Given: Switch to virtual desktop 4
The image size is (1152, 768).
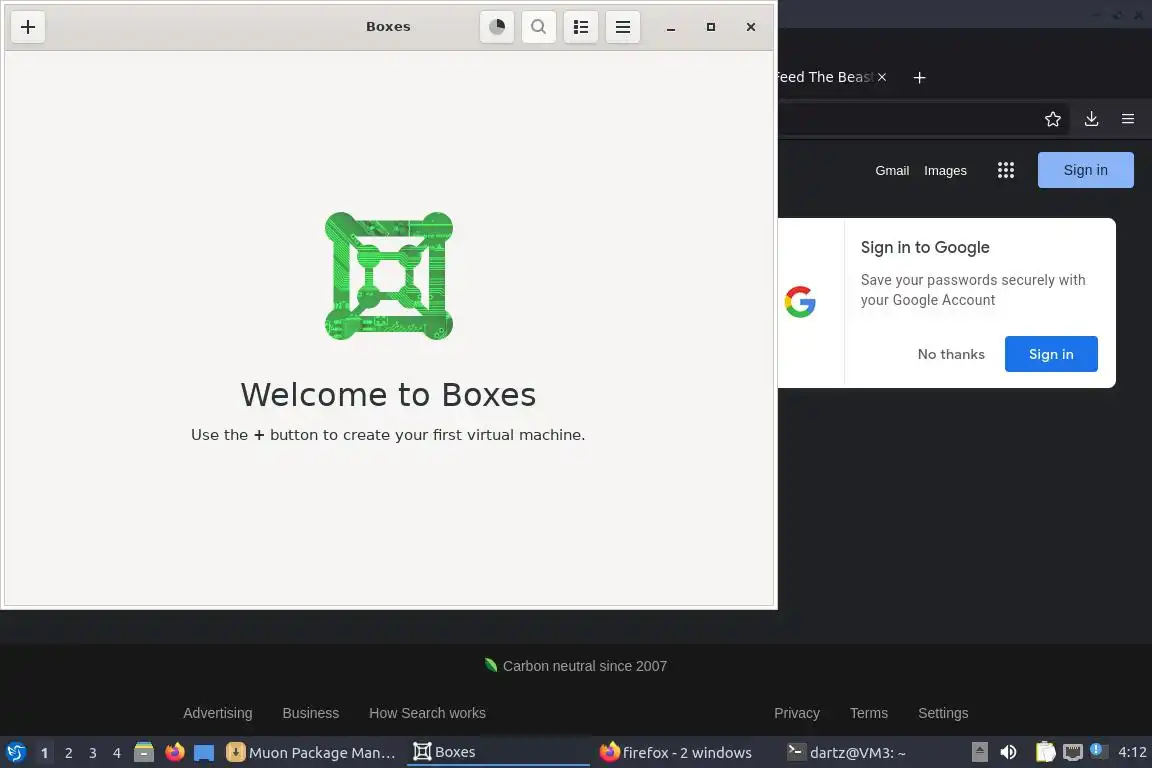Looking at the screenshot, I should pos(117,753).
